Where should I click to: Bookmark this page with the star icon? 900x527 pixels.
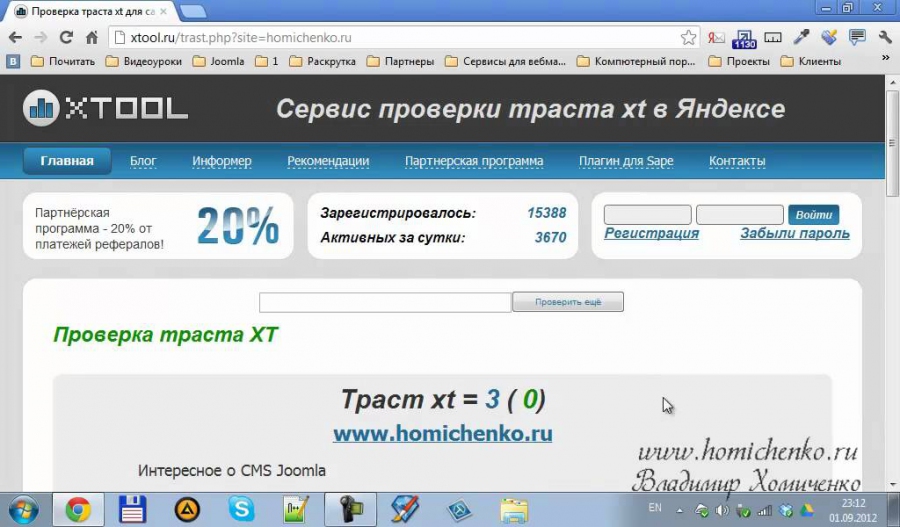coord(688,38)
